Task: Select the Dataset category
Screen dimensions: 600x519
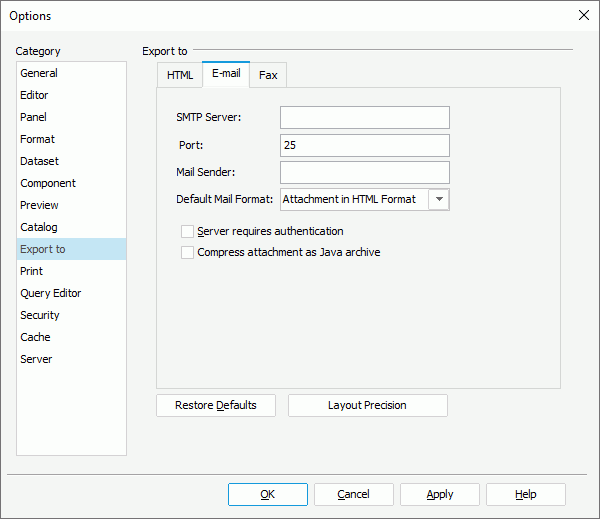Action: coord(71,161)
